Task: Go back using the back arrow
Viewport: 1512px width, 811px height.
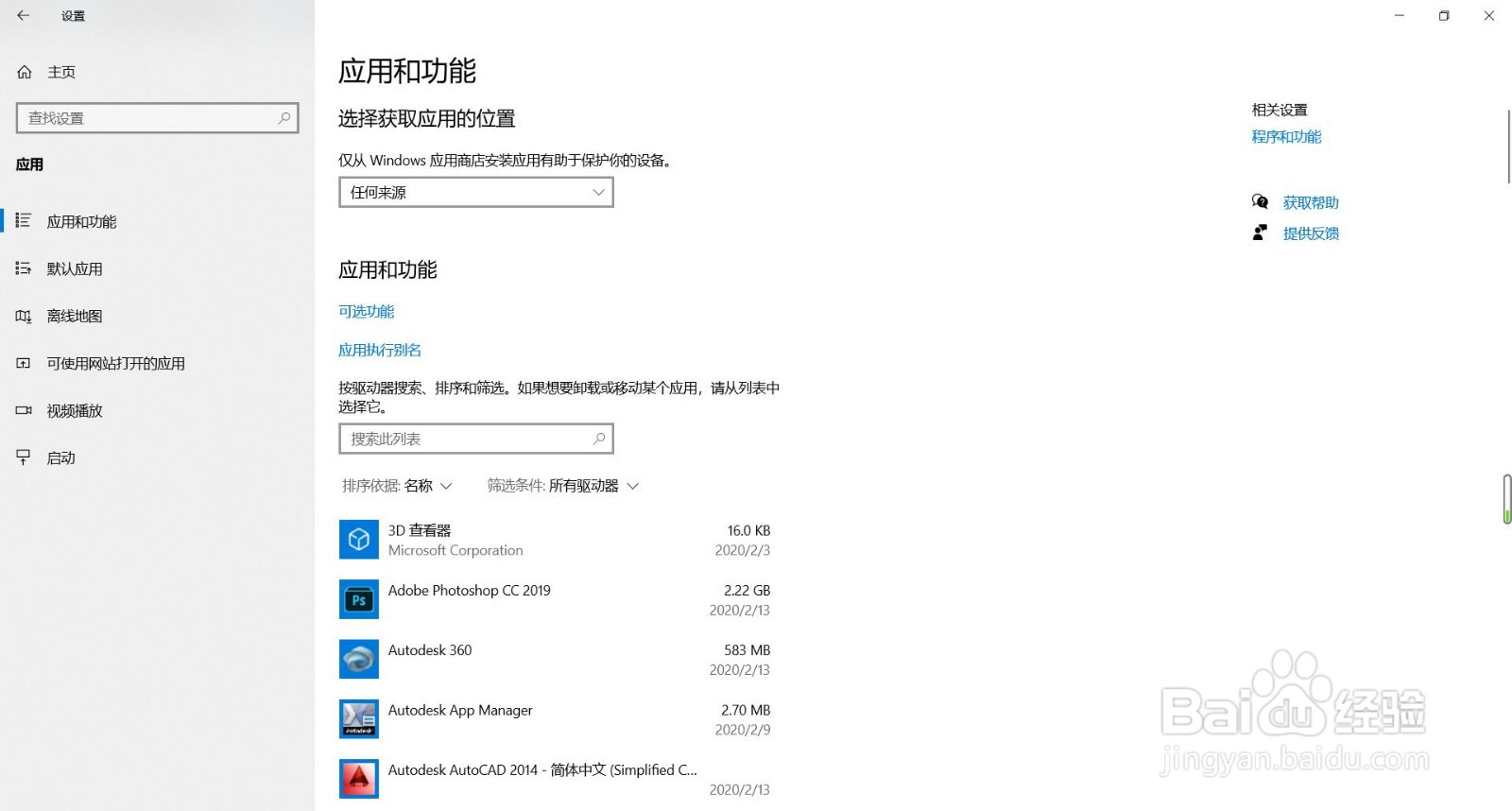Action: coord(24,15)
